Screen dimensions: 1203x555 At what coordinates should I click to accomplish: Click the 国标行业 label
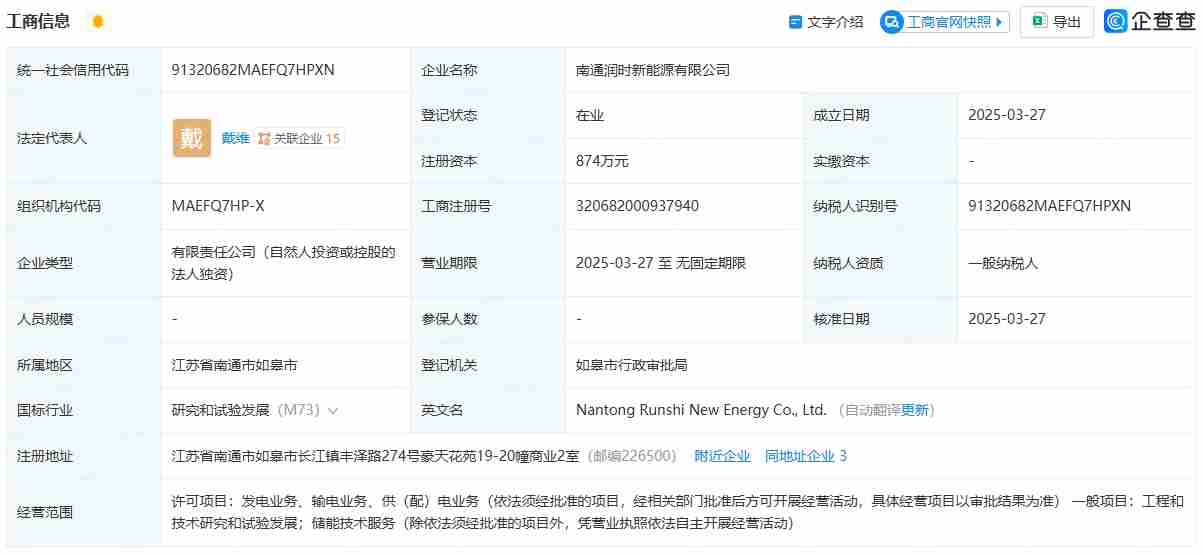point(45,410)
